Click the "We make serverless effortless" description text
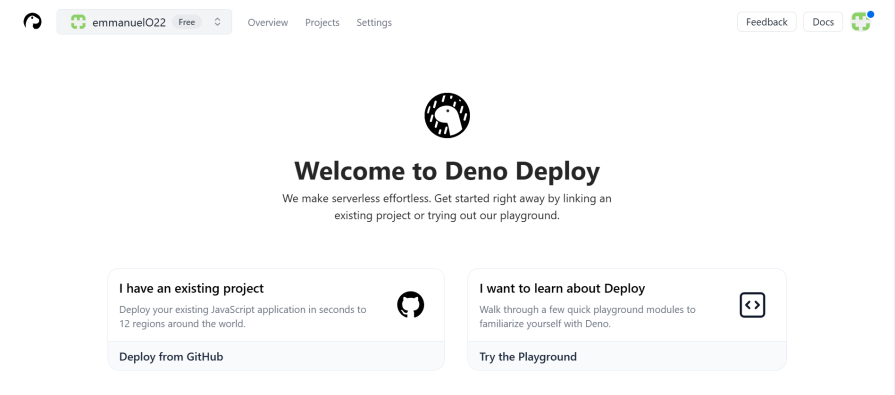The height and width of the screenshot is (395, 895). tap(447, 207)
